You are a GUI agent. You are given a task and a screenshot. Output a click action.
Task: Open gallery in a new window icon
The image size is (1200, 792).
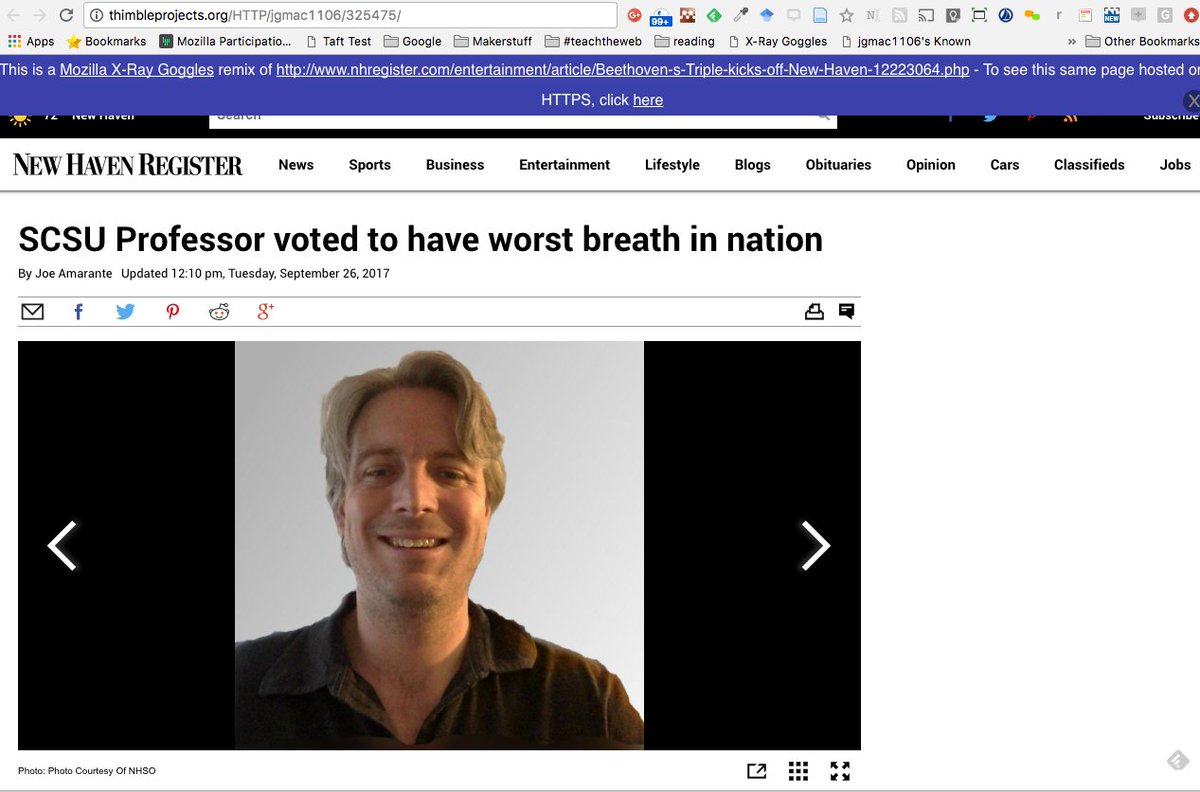[x=757, y=771]
